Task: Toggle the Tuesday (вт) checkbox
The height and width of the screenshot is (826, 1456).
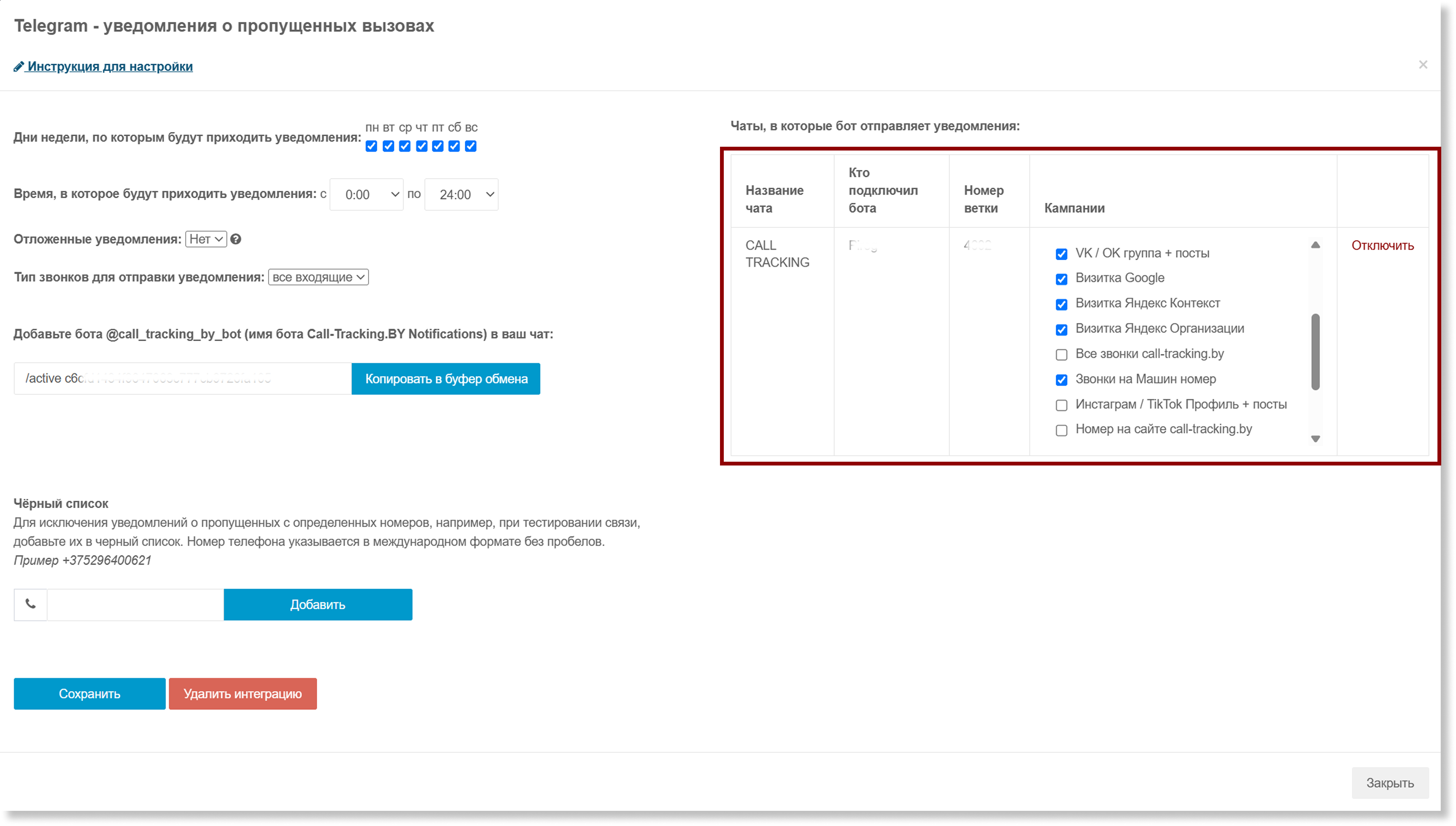Action: [388, 146]
